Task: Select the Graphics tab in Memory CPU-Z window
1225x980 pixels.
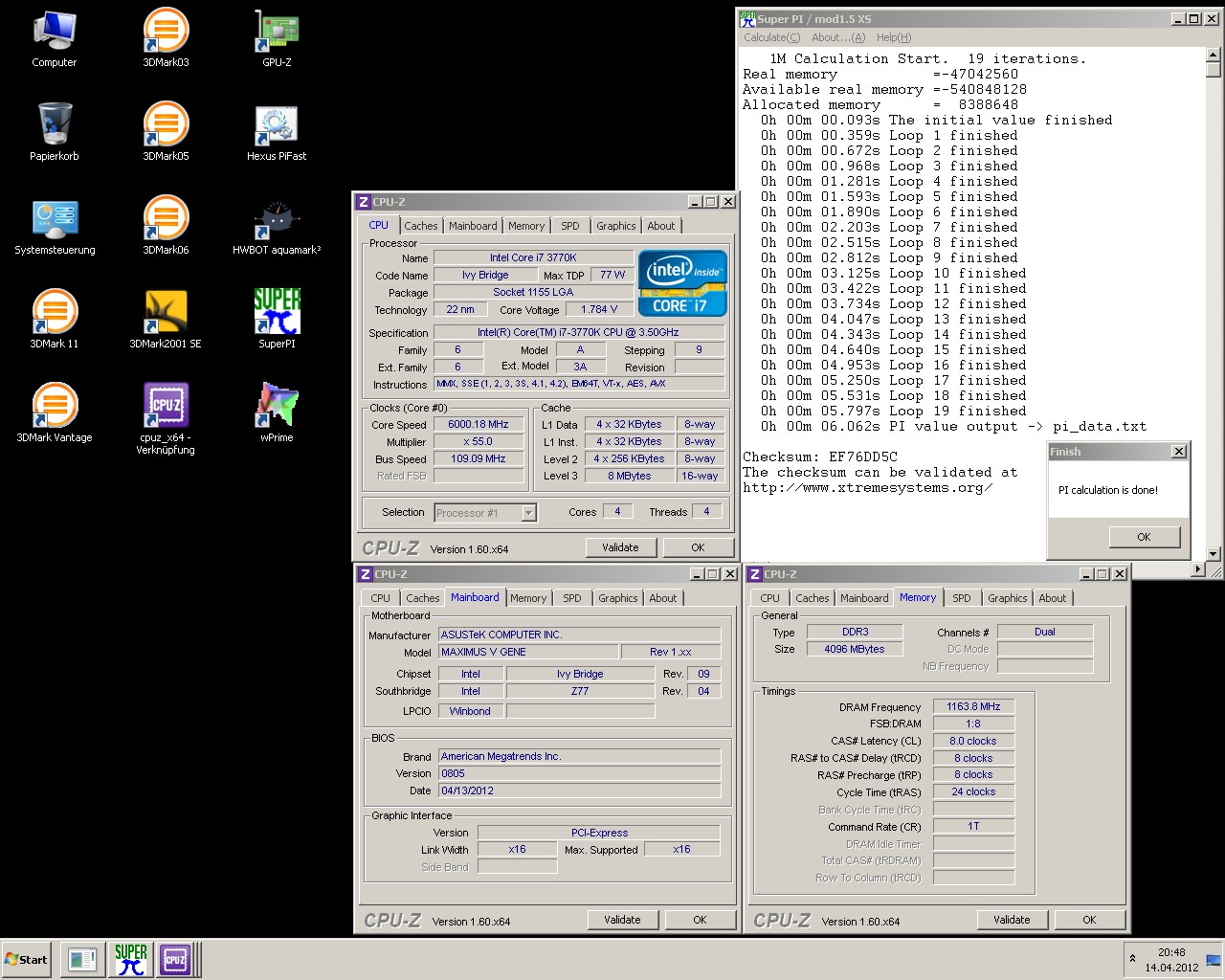Action: tap(1007, 598)
